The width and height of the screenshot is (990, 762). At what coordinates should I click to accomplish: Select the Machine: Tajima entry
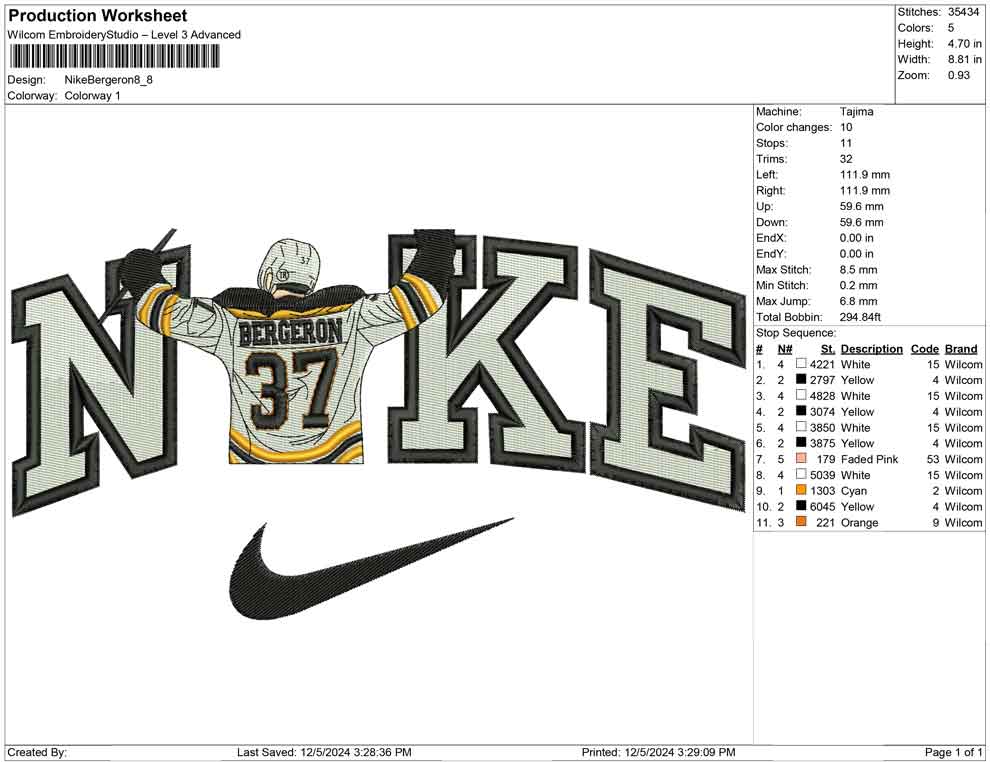pyautogui.click(x=810, y=111)
